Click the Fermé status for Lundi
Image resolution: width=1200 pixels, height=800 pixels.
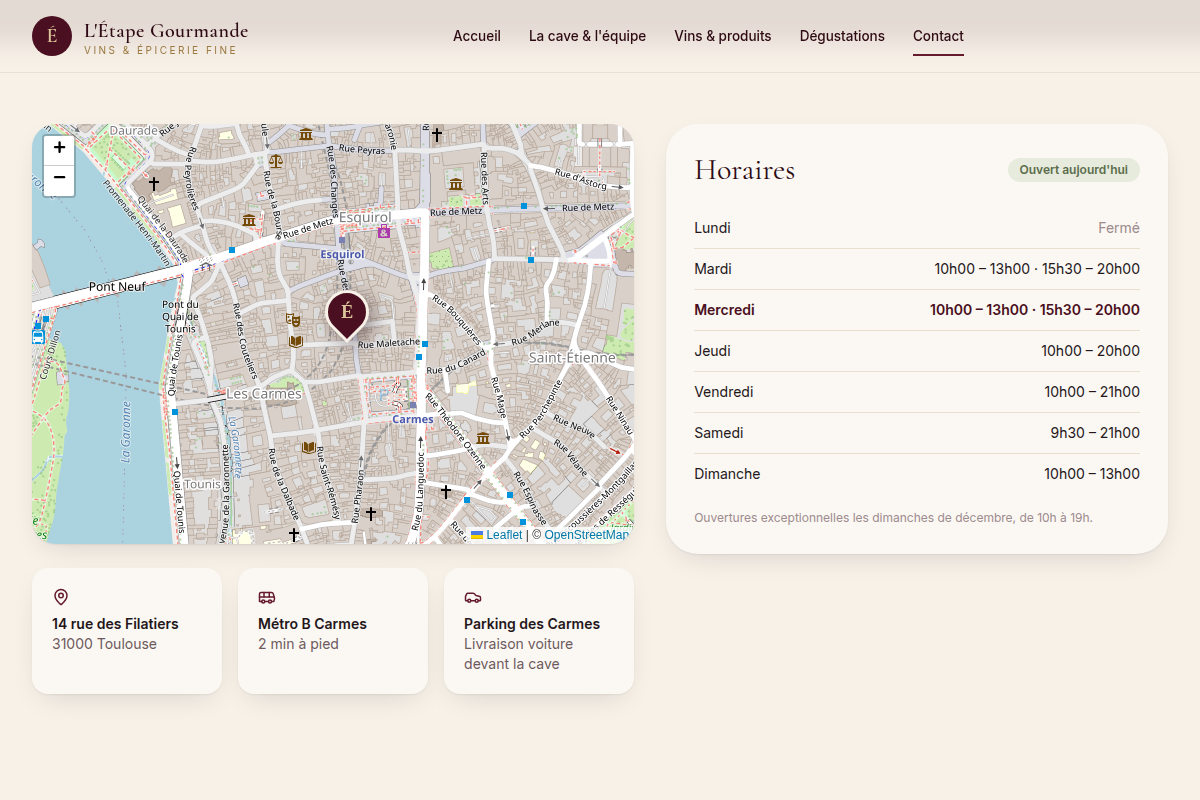(1119, 228)
